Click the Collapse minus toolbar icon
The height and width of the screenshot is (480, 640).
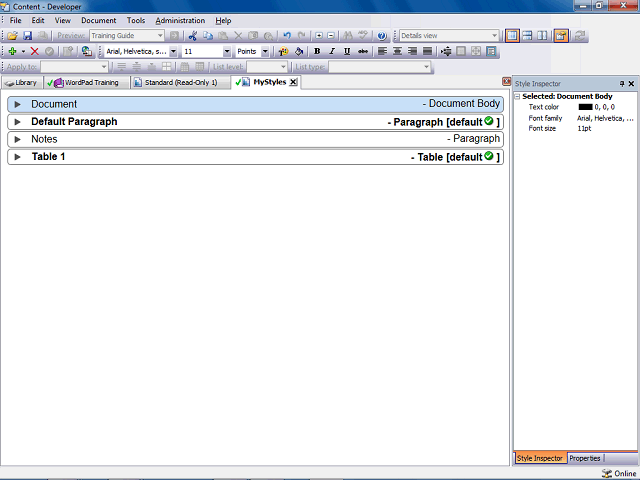click(x=331, y=36)
